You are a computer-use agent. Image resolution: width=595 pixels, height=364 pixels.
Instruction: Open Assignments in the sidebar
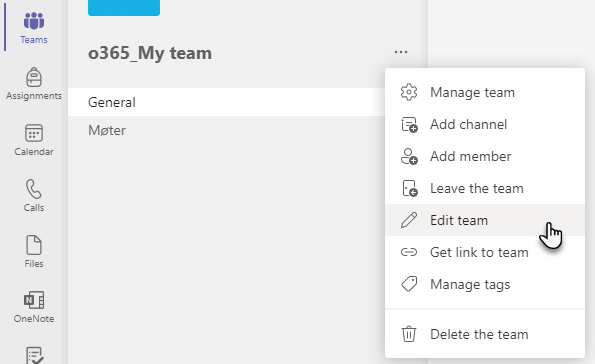tap(34, 84)
